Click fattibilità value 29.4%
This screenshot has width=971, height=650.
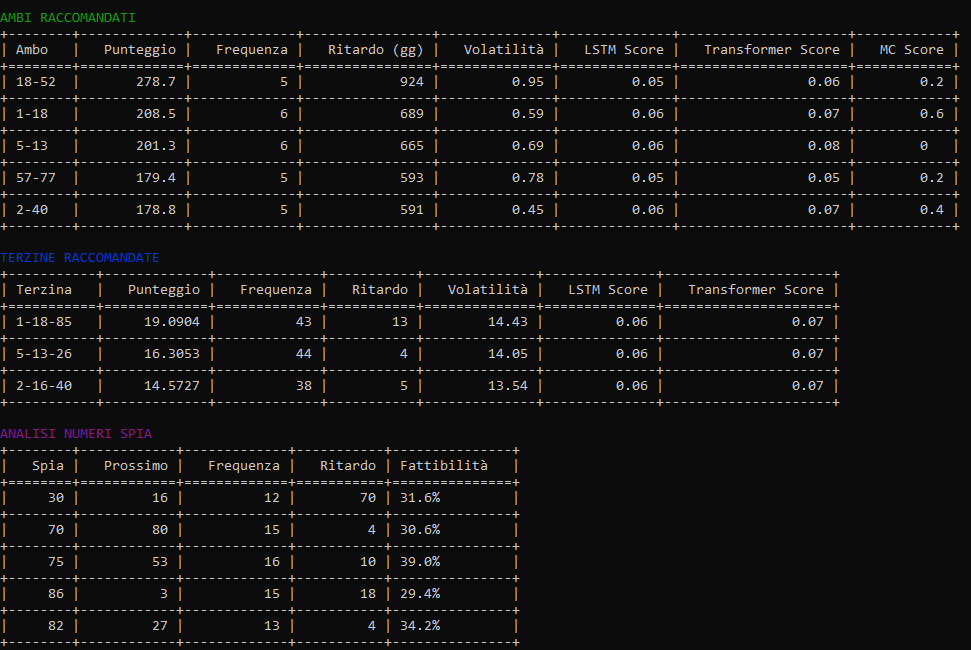point(420,594)
